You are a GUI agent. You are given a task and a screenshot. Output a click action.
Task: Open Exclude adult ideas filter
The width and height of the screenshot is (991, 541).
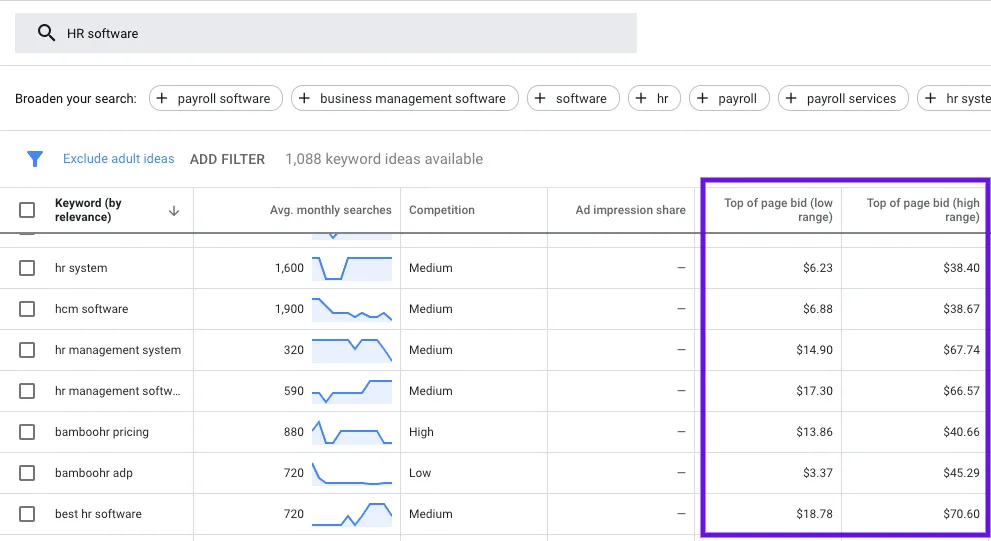[118, 159]
